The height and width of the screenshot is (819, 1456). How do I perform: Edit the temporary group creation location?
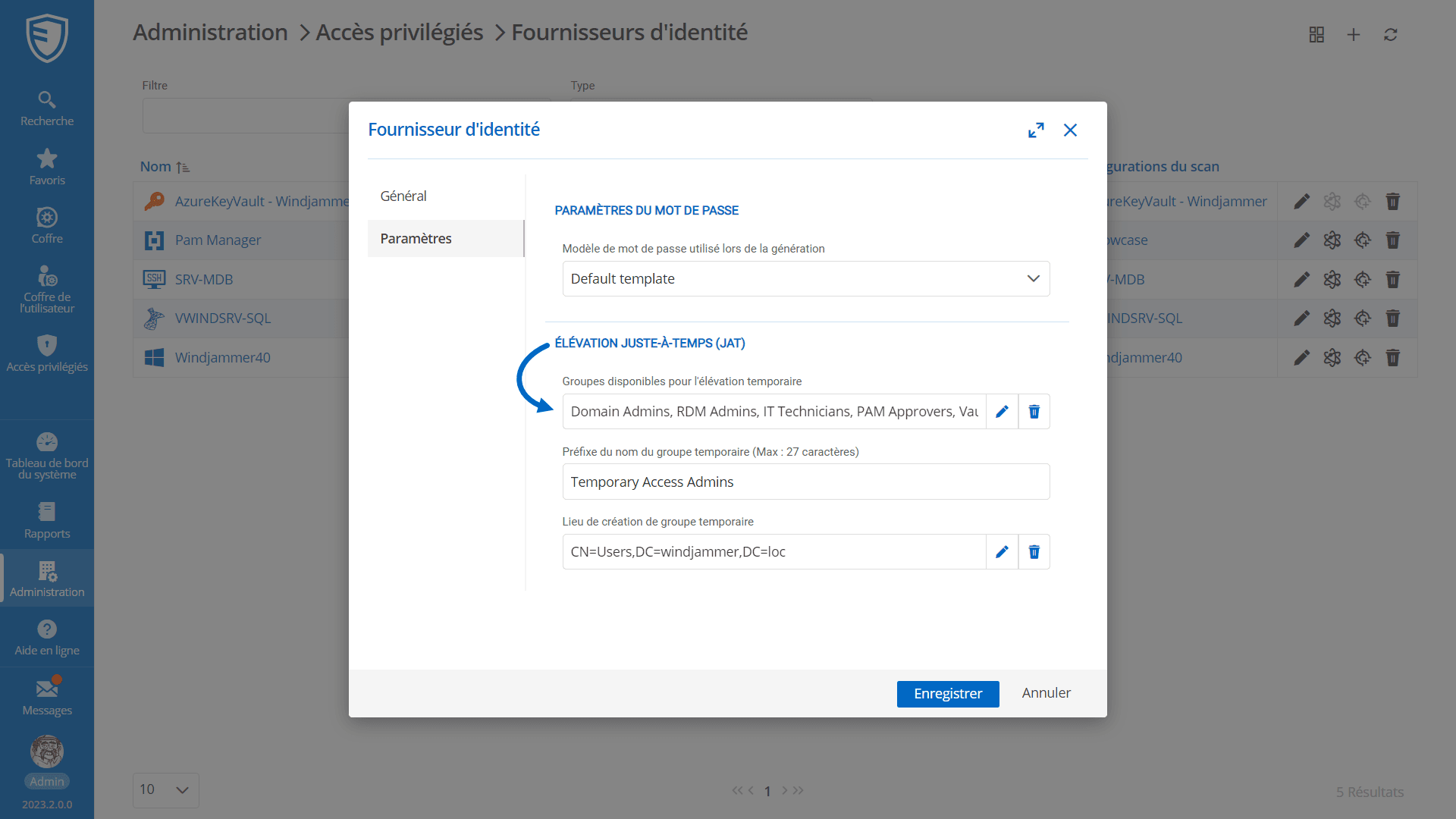(x=1002, y=552)
